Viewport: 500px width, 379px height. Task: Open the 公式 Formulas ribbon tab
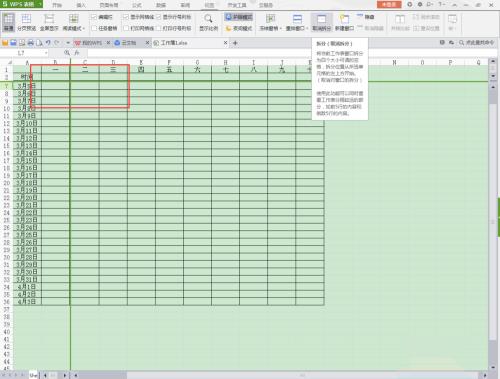[x=137, y=5]
